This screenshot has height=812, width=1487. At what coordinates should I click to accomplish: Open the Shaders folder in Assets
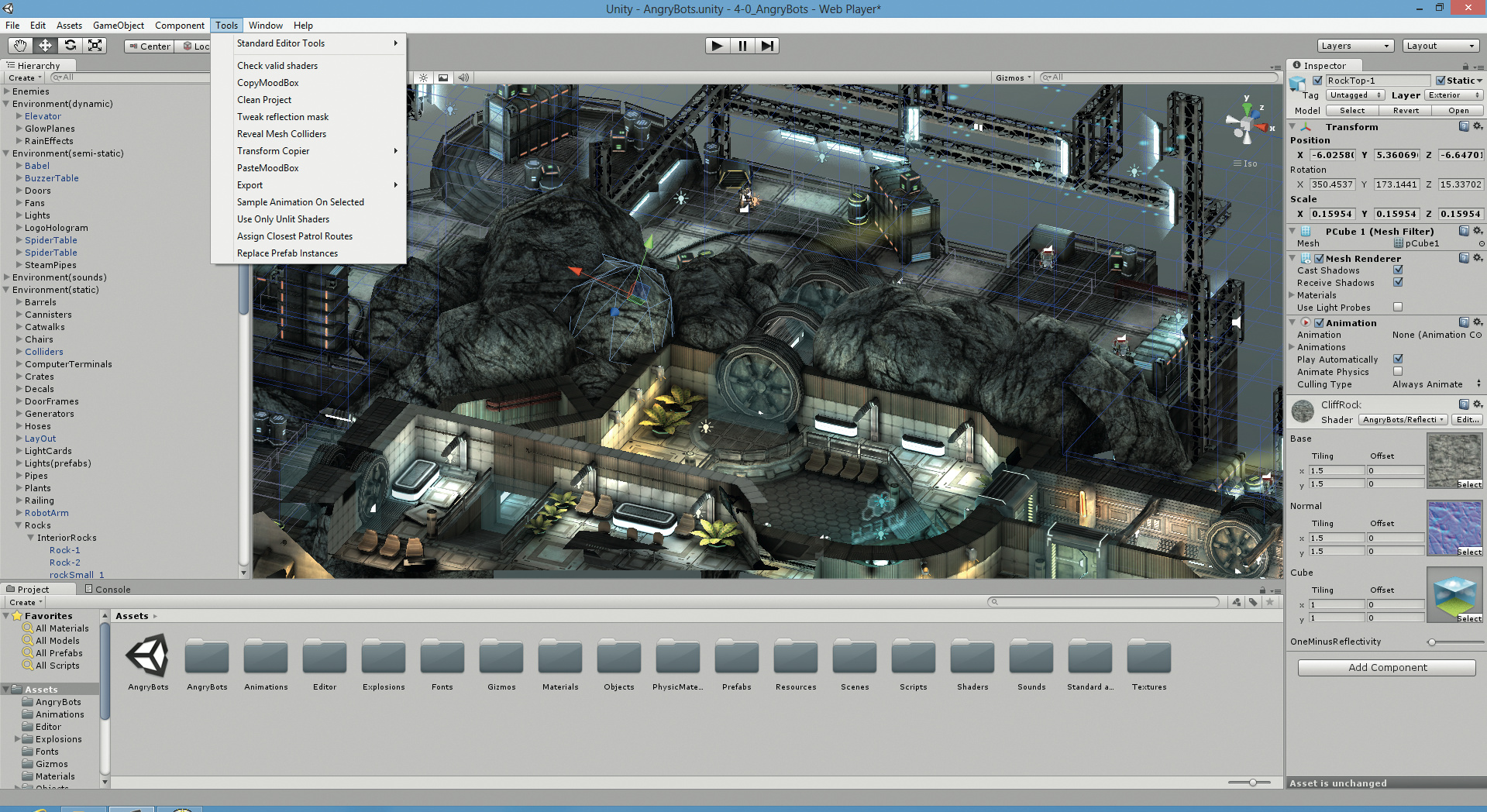(x=972, y=665)
